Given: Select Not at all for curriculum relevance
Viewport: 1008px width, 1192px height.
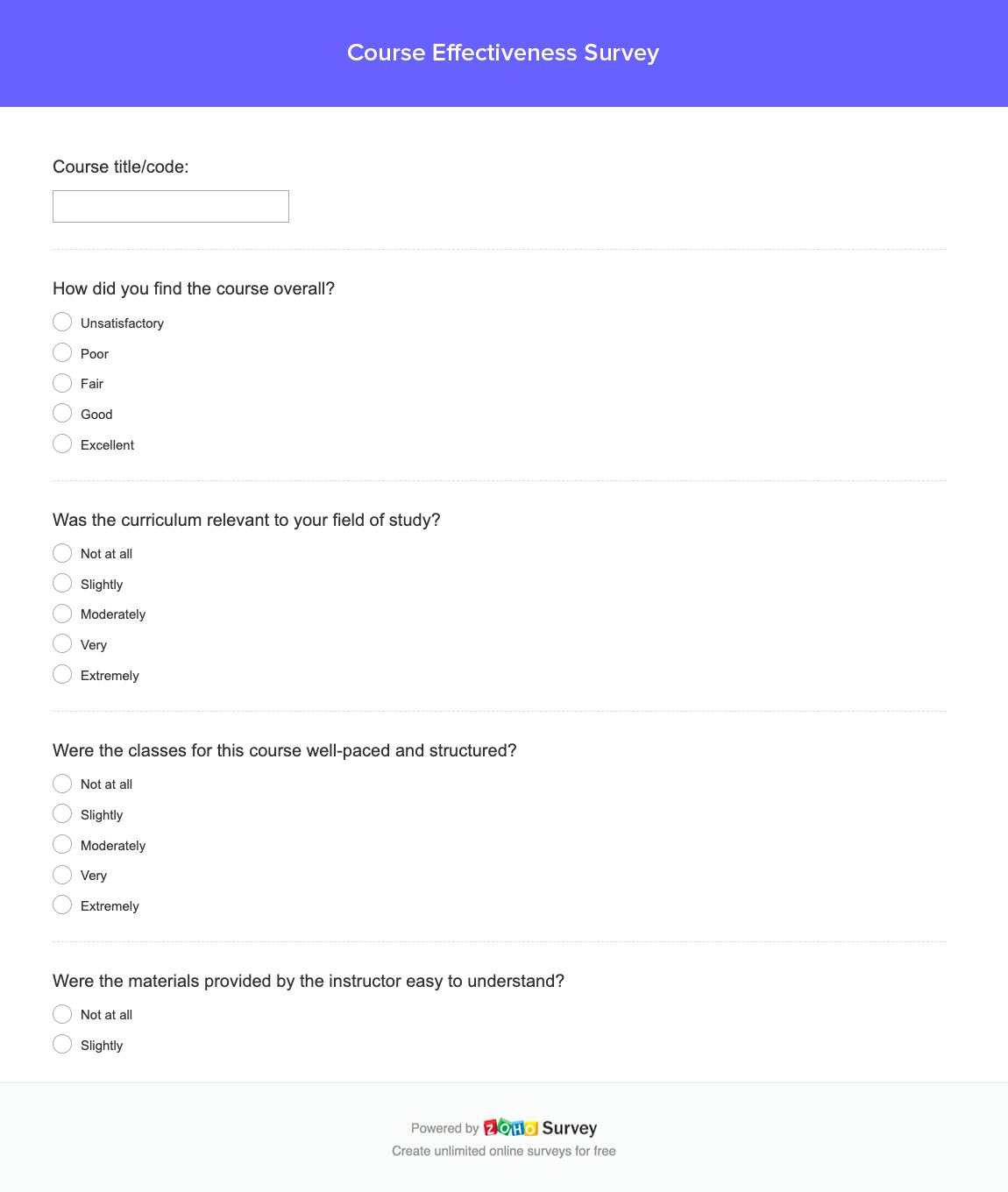Looking at the screenshot, I should (x=62, y=553).
